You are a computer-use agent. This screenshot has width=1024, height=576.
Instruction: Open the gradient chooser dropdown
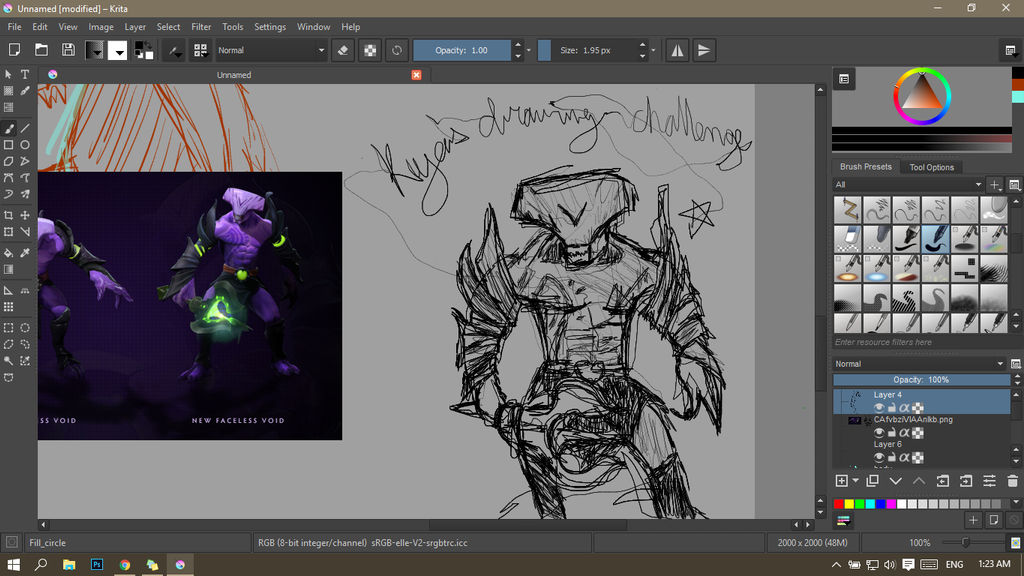tap(94, 50)
